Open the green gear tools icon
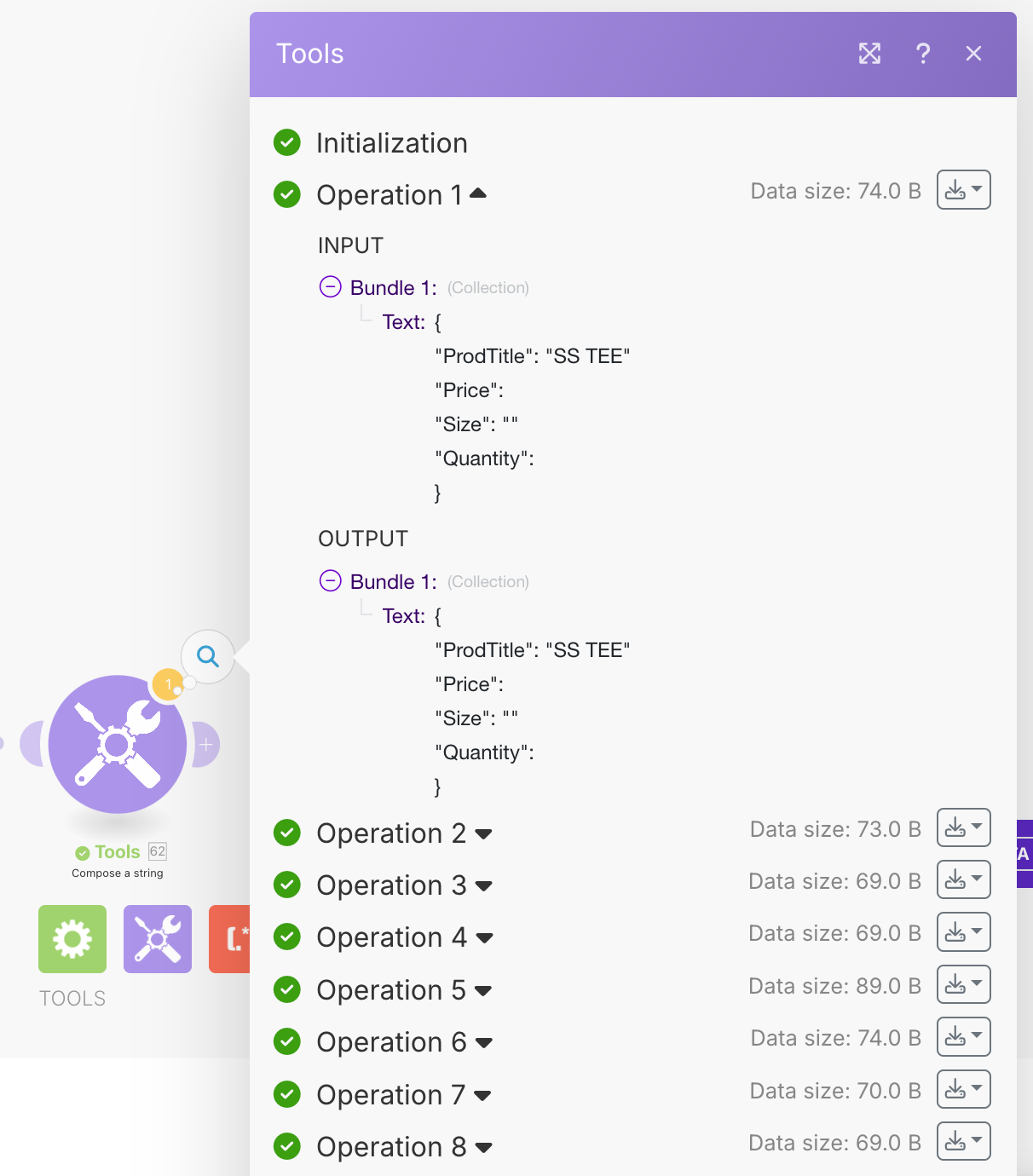The height and width of the screenshot is (1176, 1033). pos(72,939)
